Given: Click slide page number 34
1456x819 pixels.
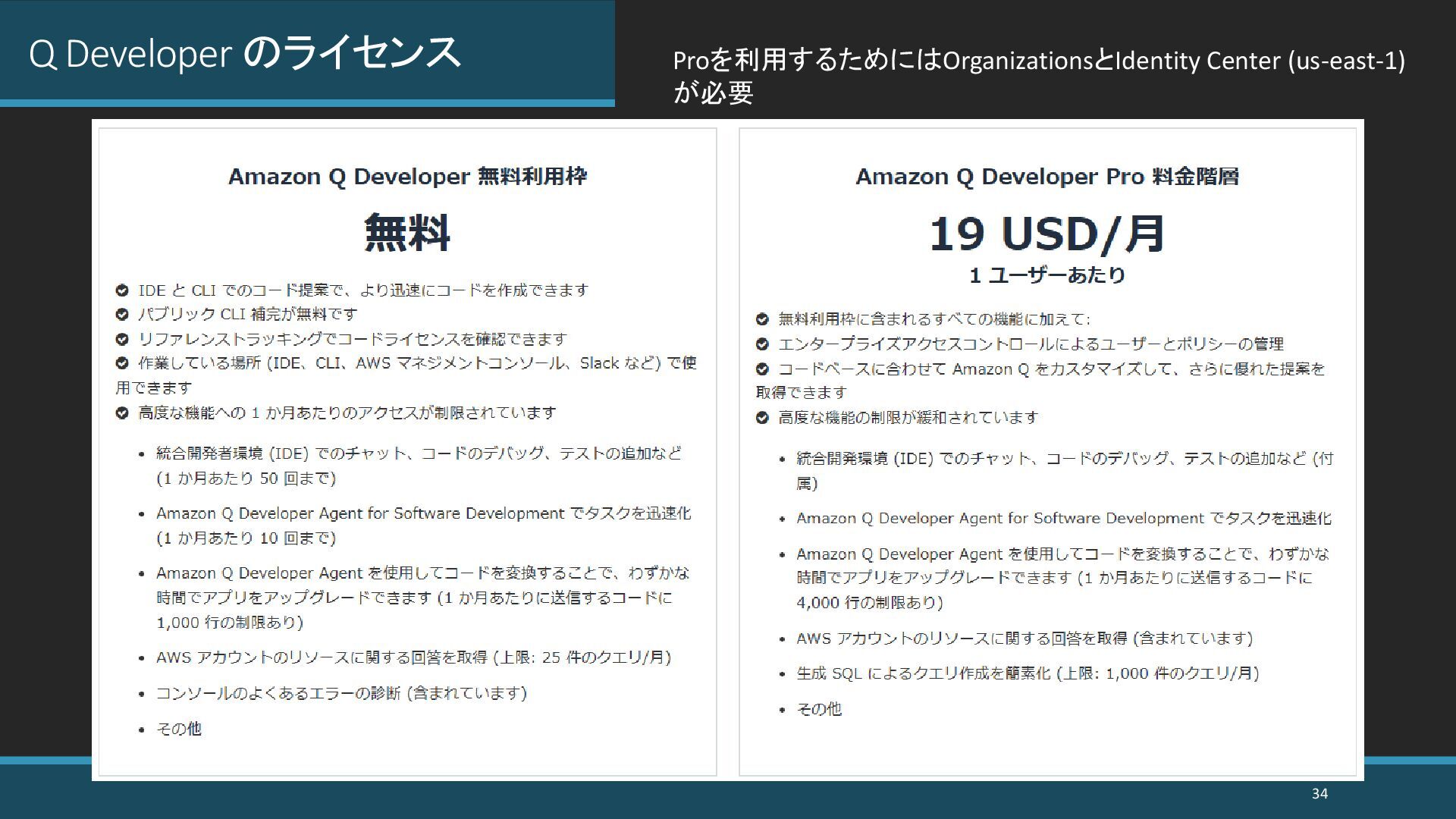Looking at the screenshot, I should coord(1319,793).
